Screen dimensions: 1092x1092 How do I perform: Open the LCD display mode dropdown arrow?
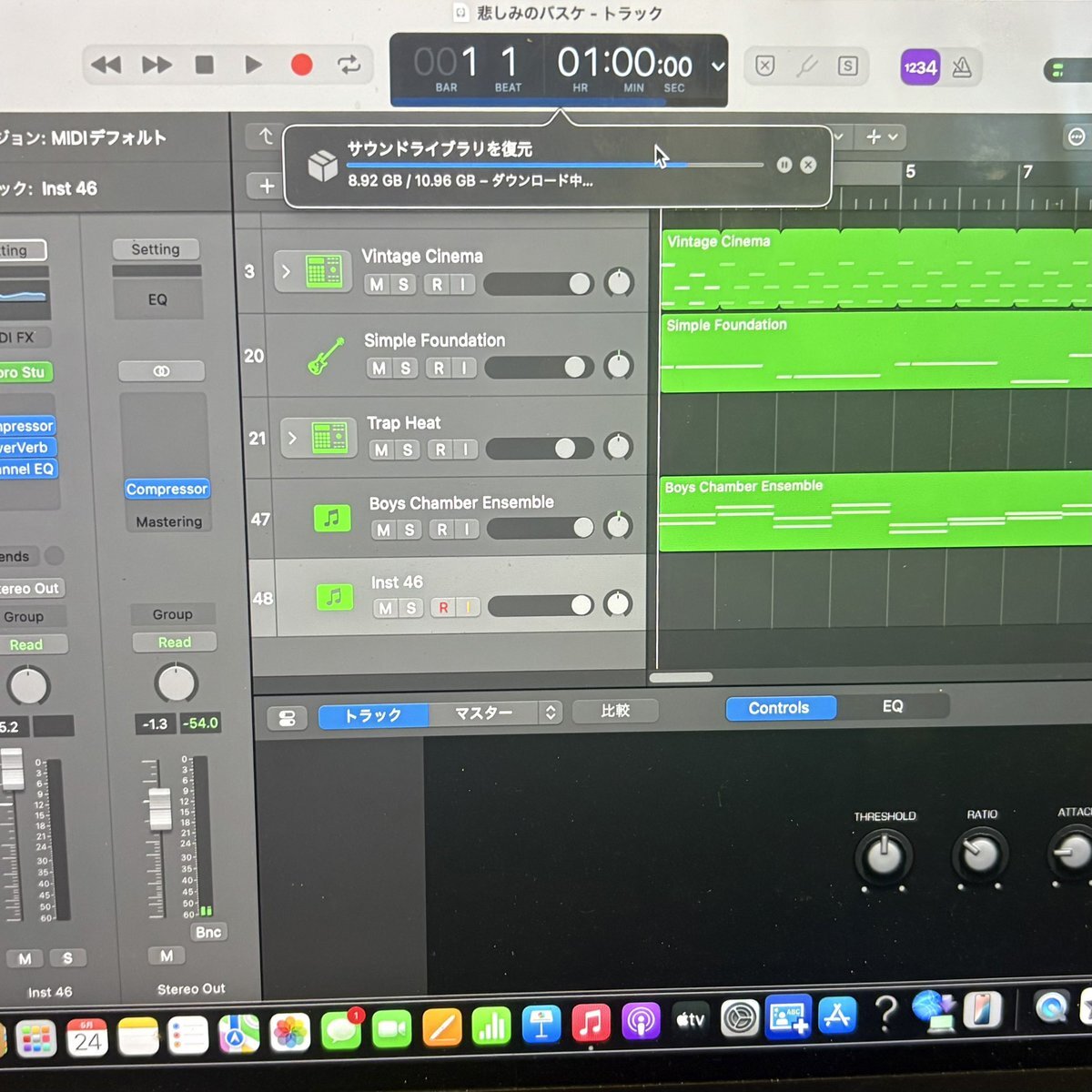pos(718,66)
